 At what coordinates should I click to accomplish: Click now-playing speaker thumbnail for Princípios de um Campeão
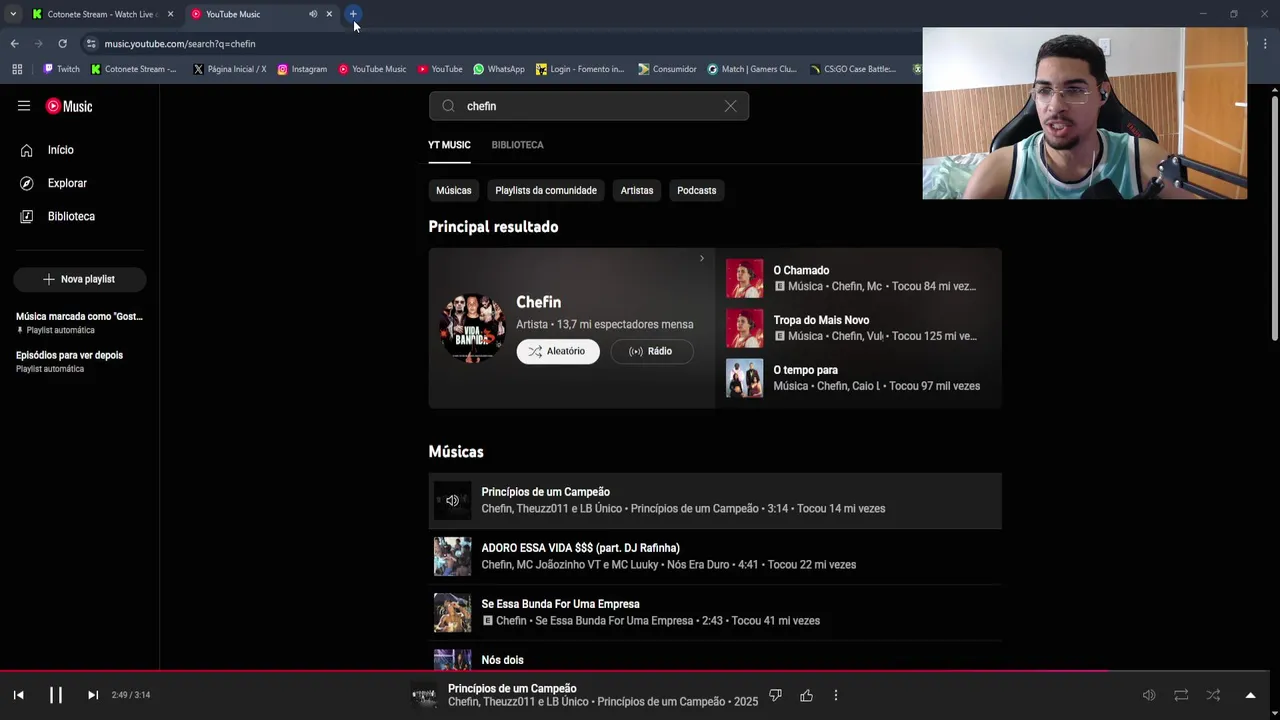(452, 500)
